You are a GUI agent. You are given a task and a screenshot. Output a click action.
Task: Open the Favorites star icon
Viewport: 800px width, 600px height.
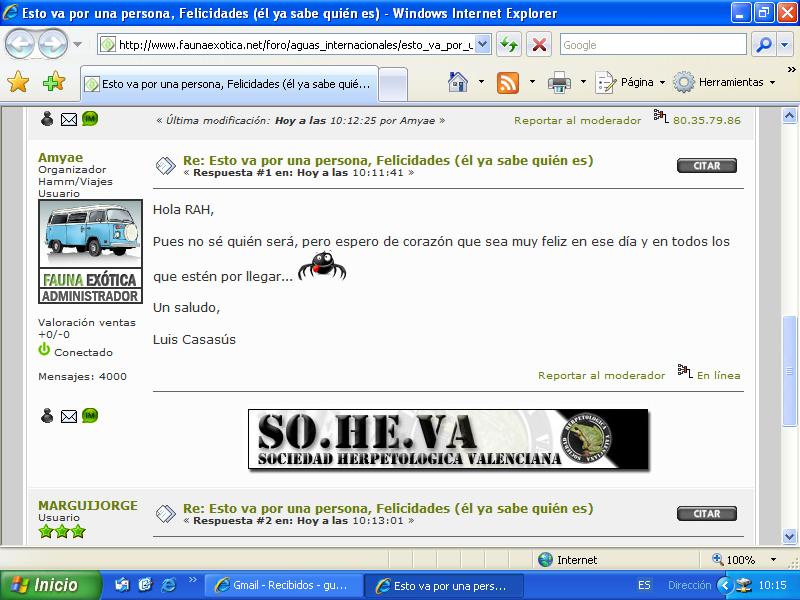(18, 82)
